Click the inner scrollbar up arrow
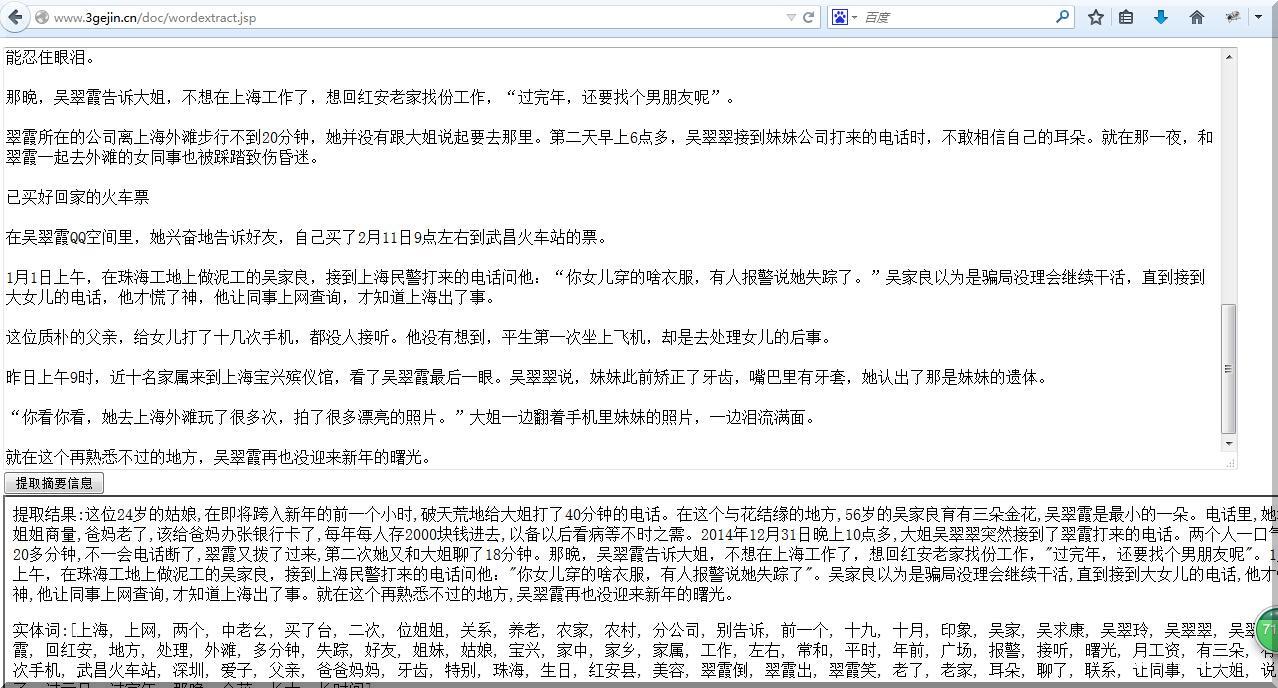Screen dimensions: 1278x688 point(1230,57)
